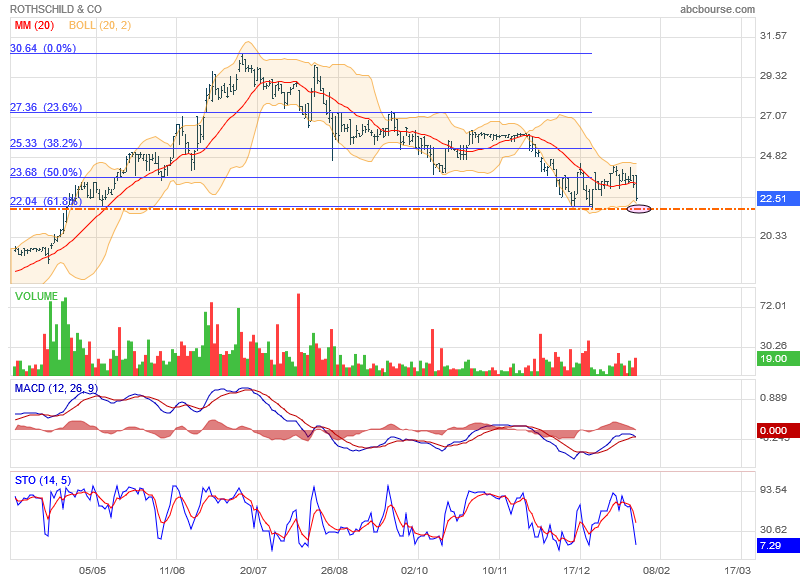Screen dimensions: 800x580
Task: Click the blue 22.51 last price tag
Action: [777, 198]
